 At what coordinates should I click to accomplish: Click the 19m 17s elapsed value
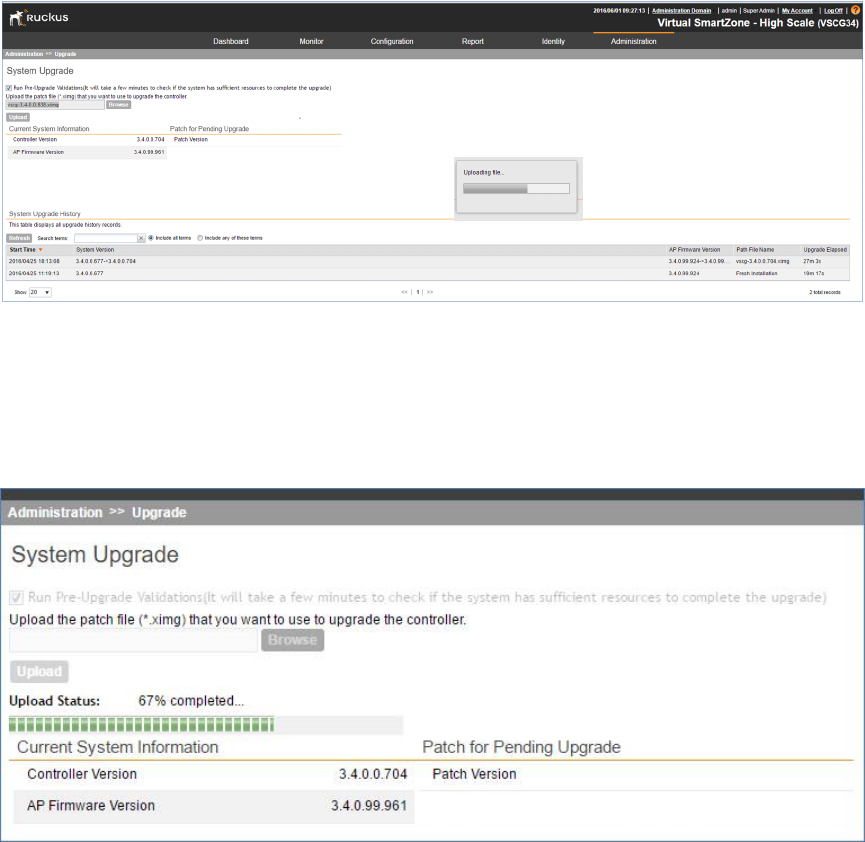pos(814,274)
